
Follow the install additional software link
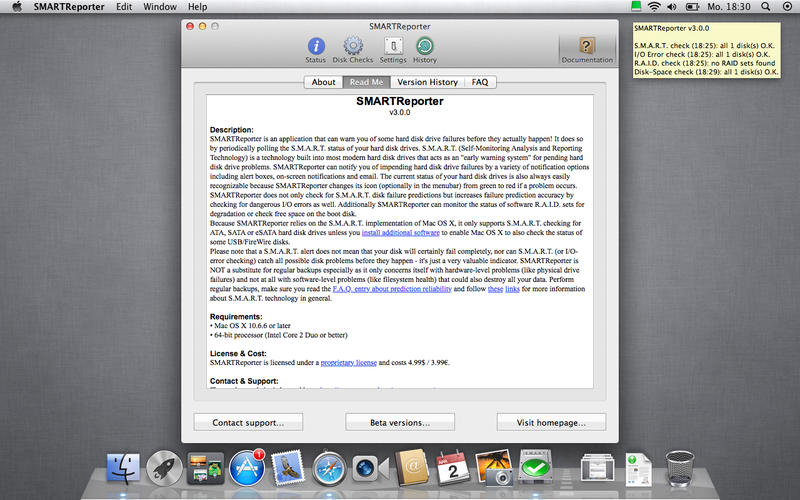click(x=401, y=233)
